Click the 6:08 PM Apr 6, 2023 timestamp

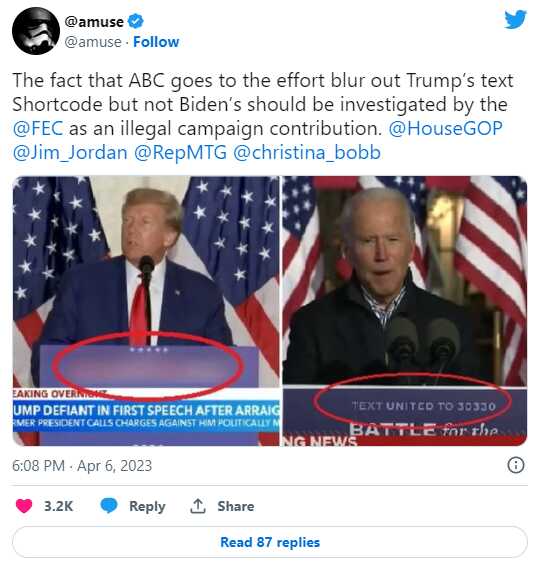pyautogui.click(x=82, y=466)
